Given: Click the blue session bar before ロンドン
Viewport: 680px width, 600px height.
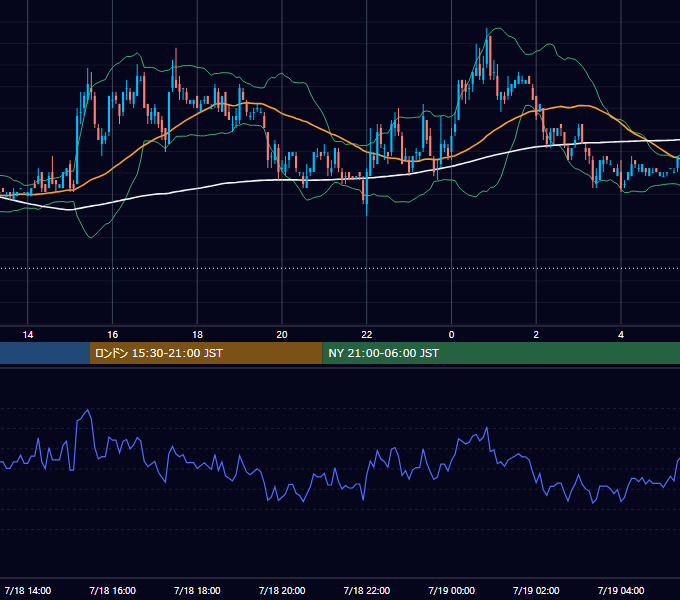Looking at the screenshot, I should pyautogui.click(x=45, y=353).
